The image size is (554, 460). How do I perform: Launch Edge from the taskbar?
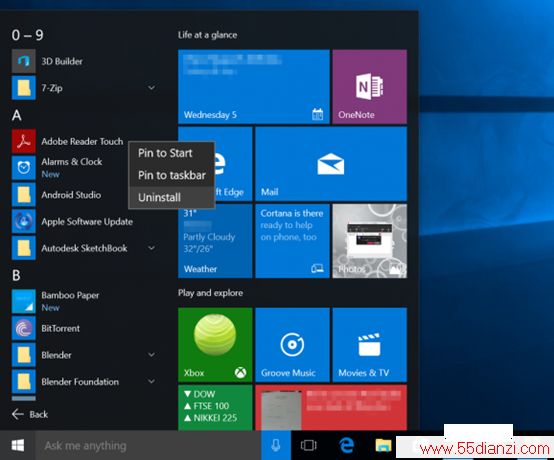tap(347, 445)
